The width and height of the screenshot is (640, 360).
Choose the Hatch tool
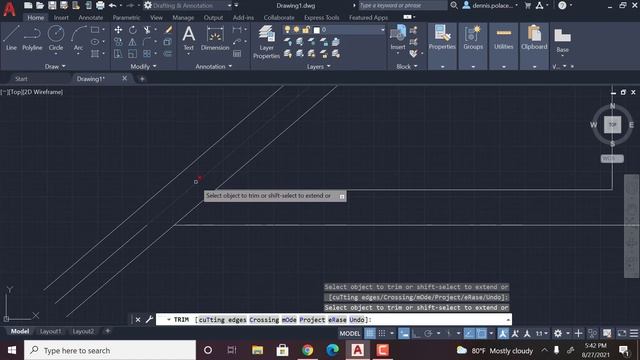point(95,53)
